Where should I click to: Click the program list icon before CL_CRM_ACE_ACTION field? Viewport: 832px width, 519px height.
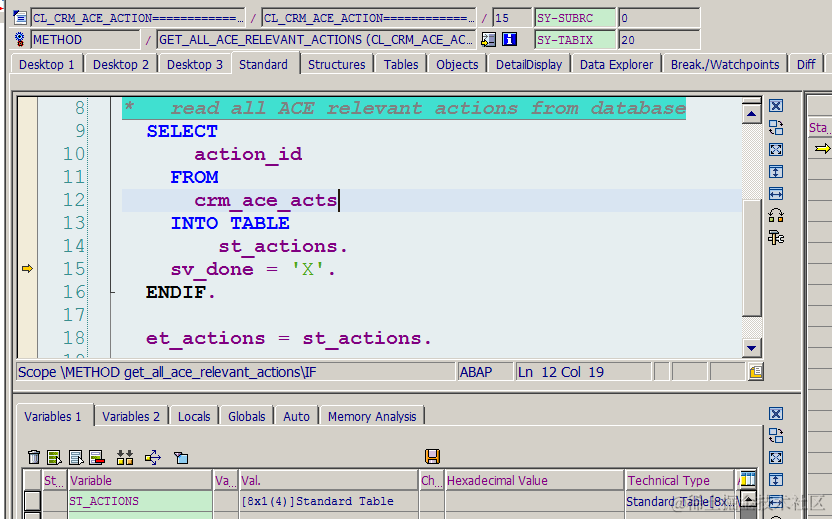20,18
